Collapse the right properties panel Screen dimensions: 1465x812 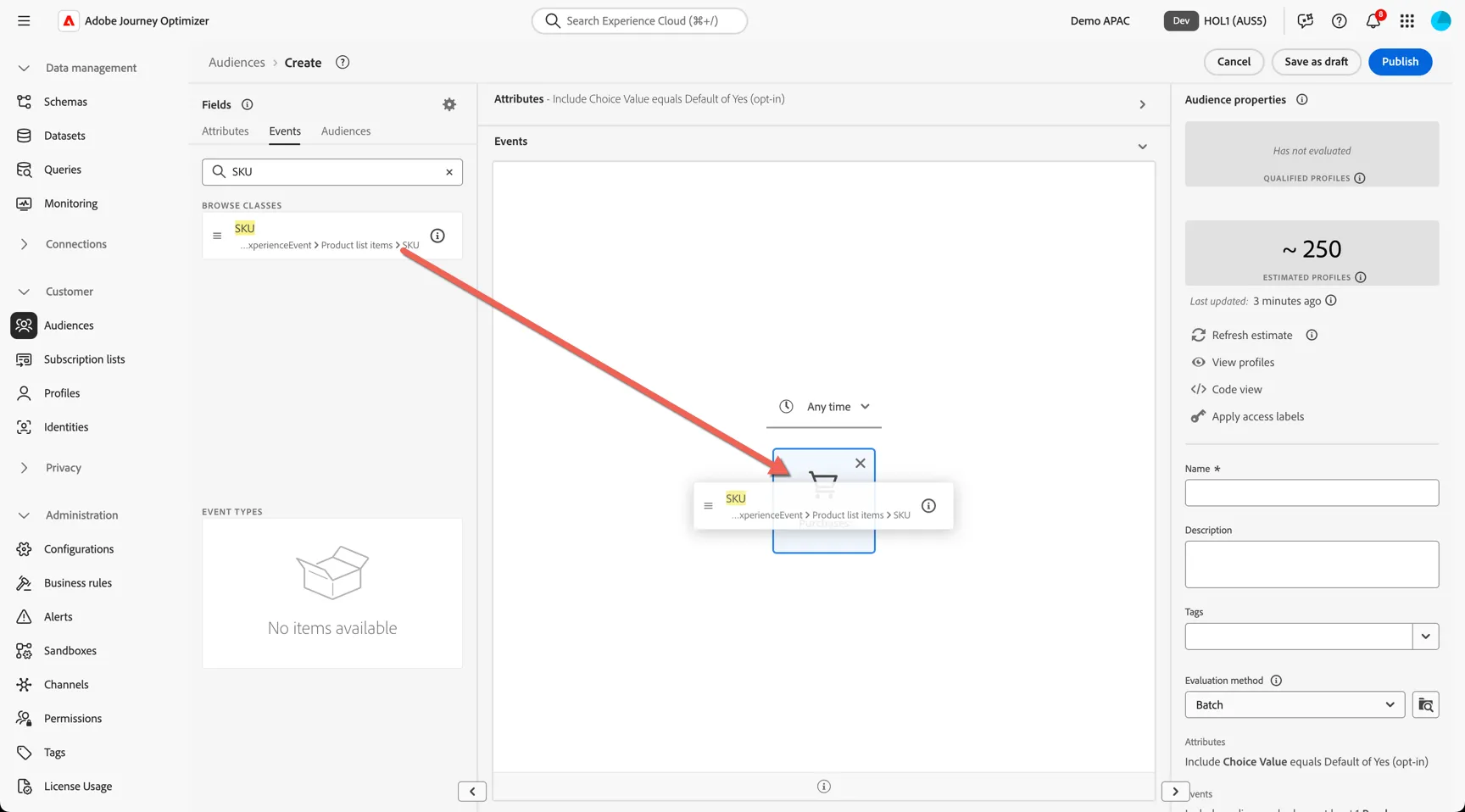pos(1175,791)
